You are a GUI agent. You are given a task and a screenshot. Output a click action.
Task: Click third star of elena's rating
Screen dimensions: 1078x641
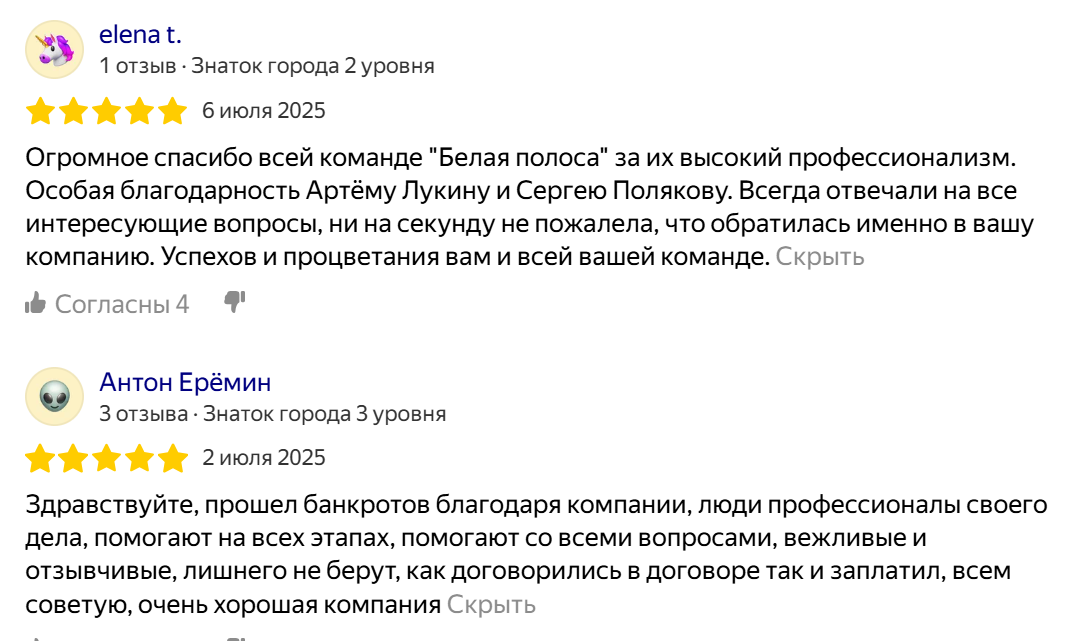coord(107,111)
